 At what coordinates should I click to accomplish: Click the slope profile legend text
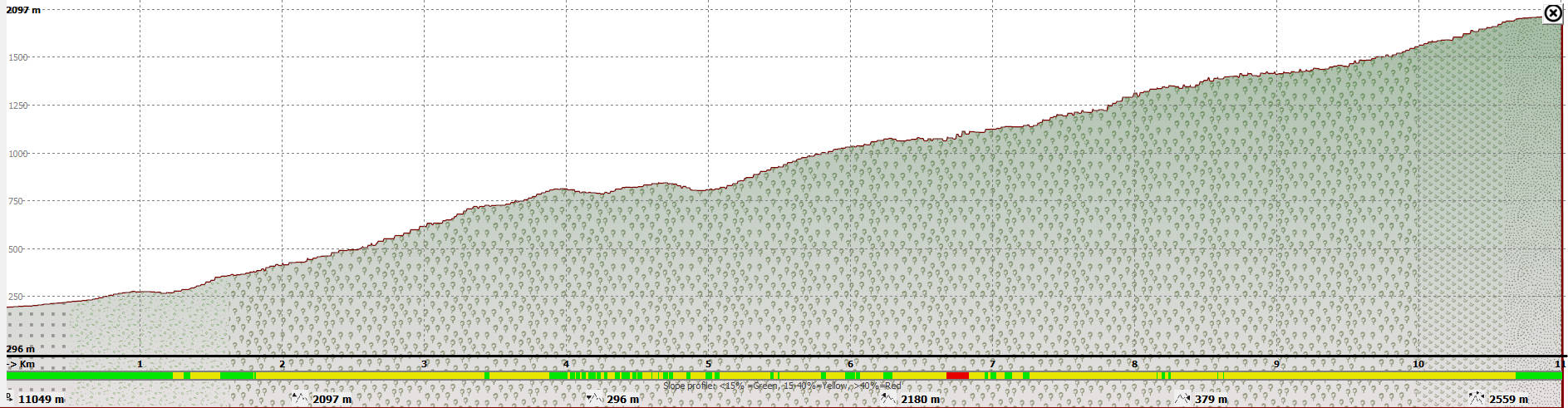781,386
